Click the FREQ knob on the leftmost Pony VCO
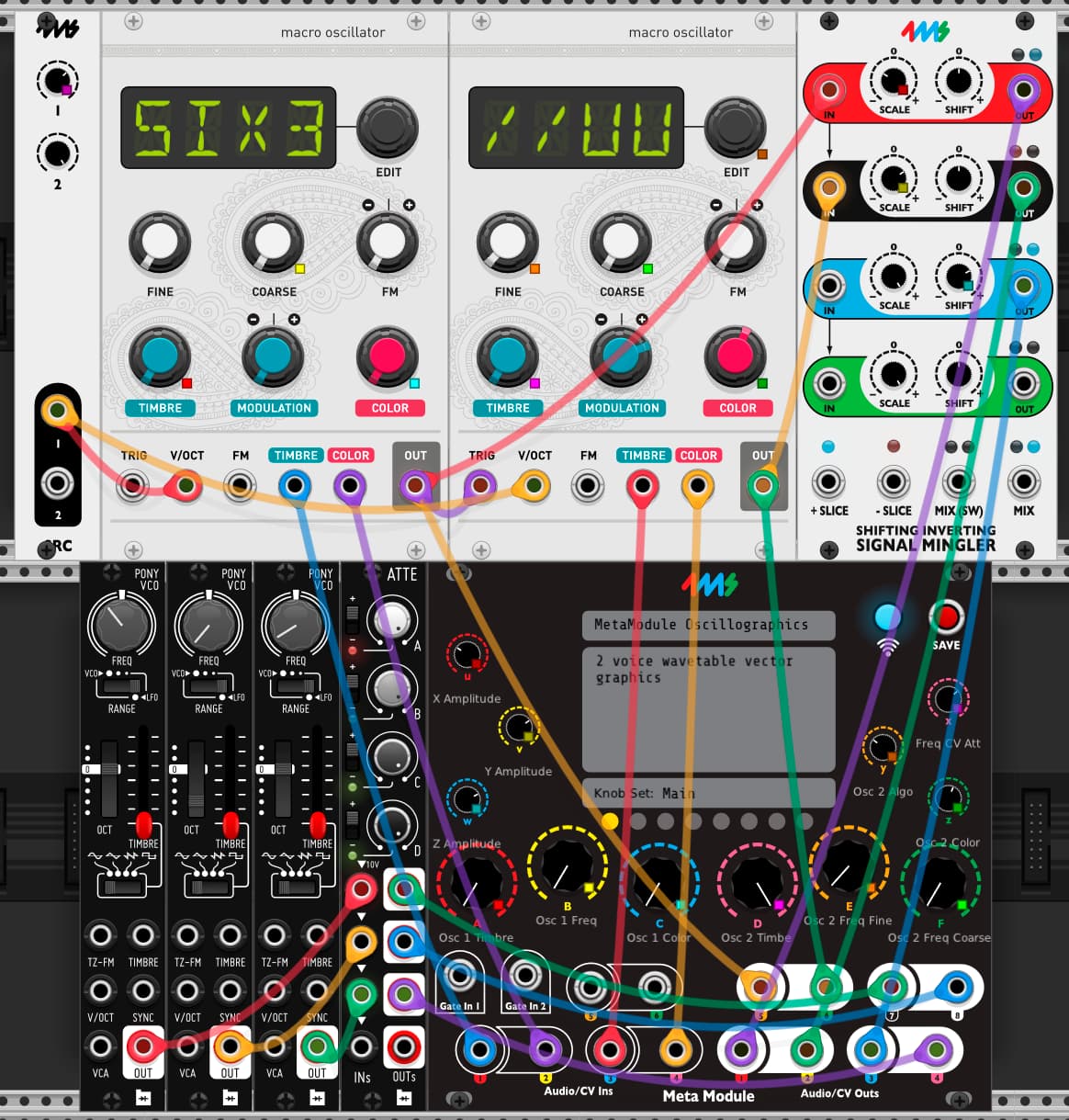Screen dimensions: 1069x1120 tap(121, 625)
